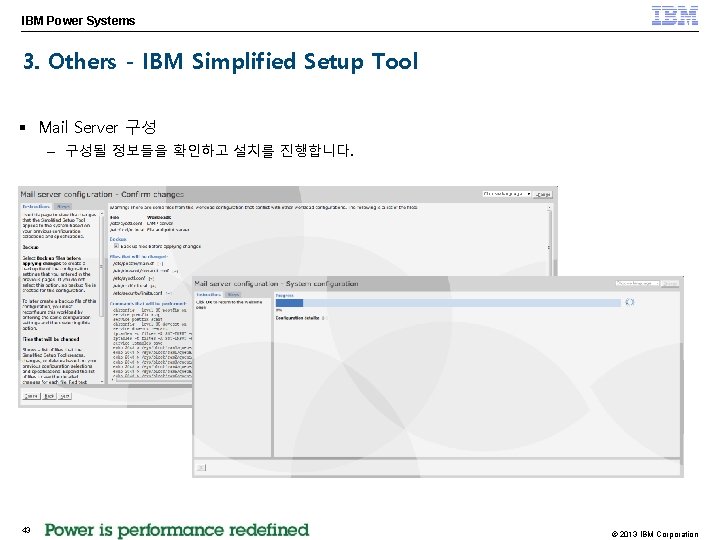Click OK button in System configuration window
Screen dimensions: 720x540
click(x=201, y=467)
